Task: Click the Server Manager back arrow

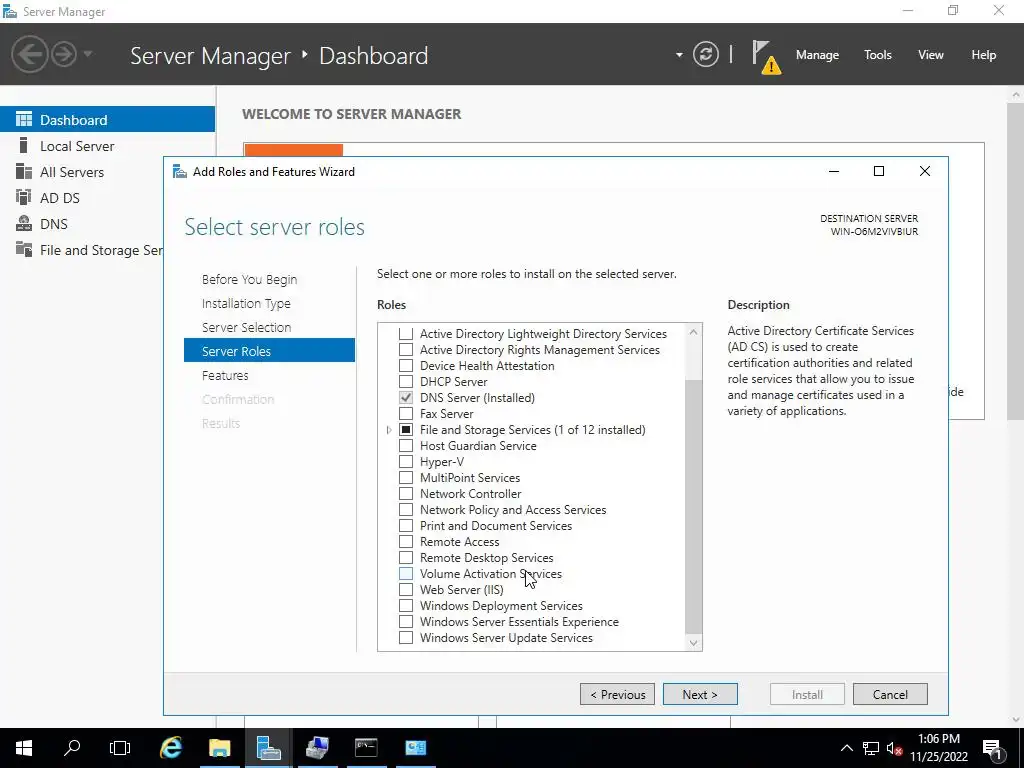Action: [29, 54]
